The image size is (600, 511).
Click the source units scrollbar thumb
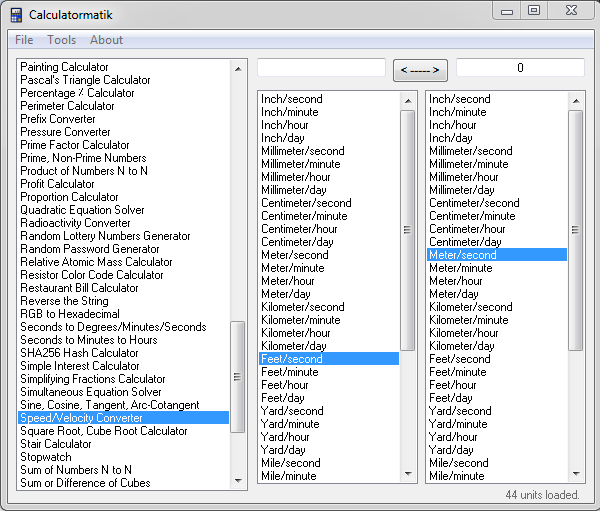(408, 230)
